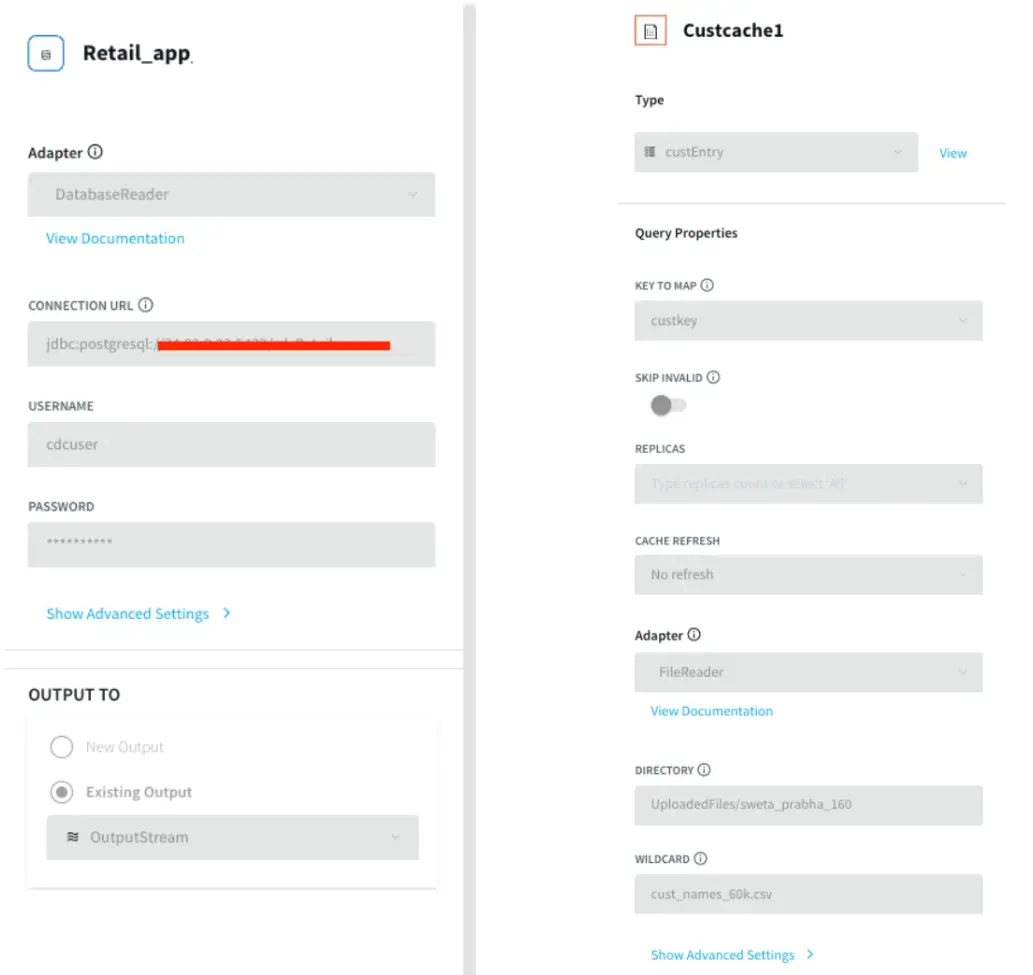Click the View link beside custEntry type

point(953,153)
